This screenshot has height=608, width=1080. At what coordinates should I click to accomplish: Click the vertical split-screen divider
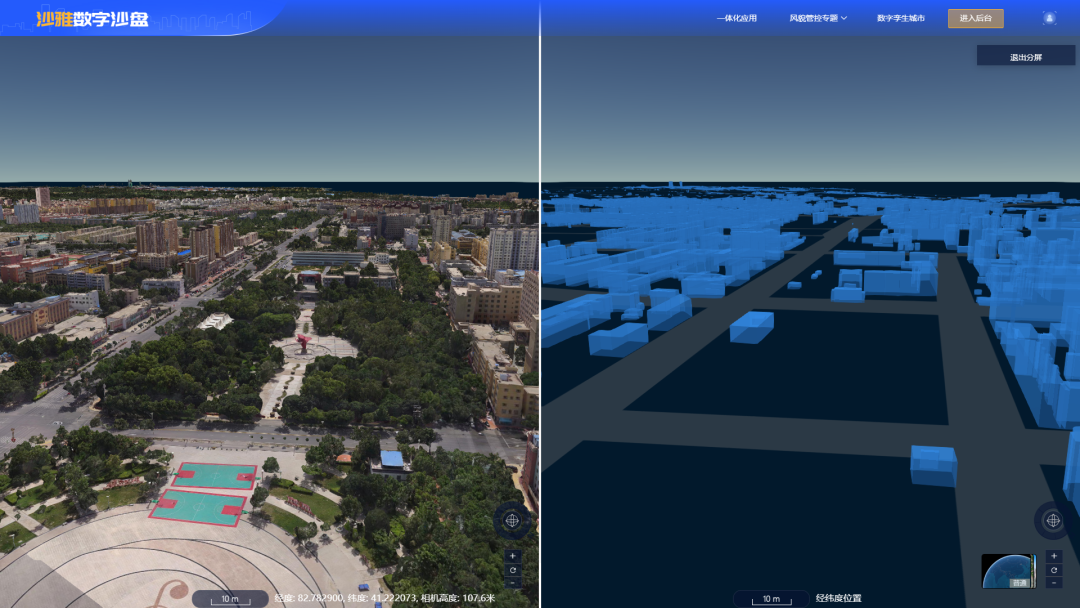click(540, 304)
